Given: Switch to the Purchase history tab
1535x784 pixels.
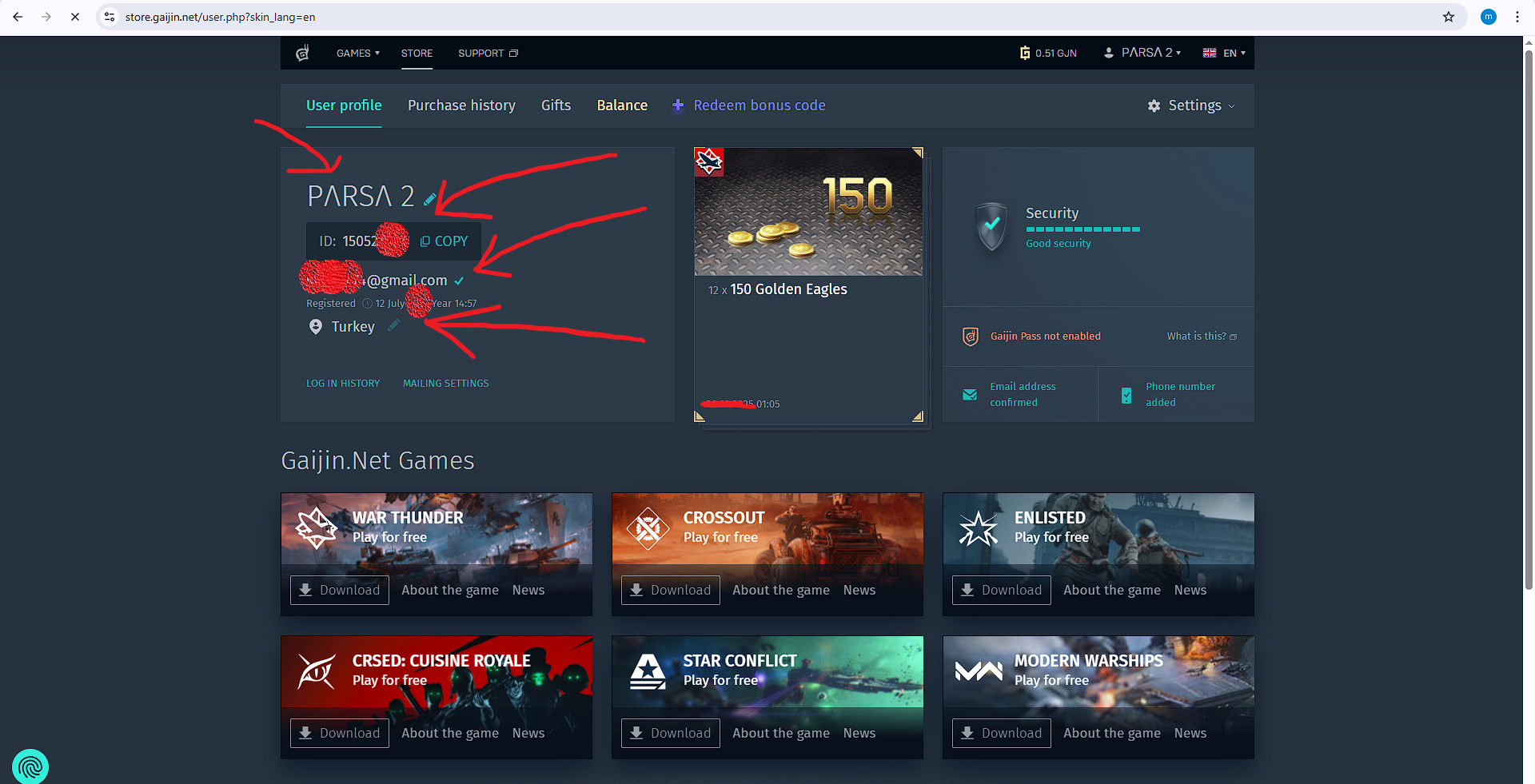Looking at the screenshot, I should [x=461, y=105].
